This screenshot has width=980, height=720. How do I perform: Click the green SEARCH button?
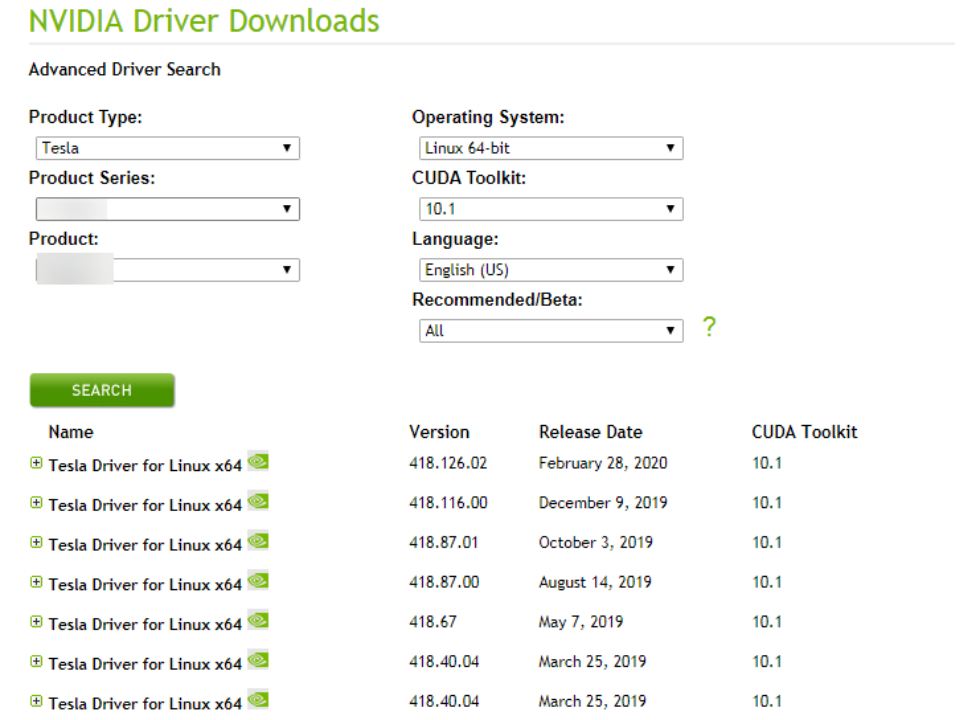point(102,390)
